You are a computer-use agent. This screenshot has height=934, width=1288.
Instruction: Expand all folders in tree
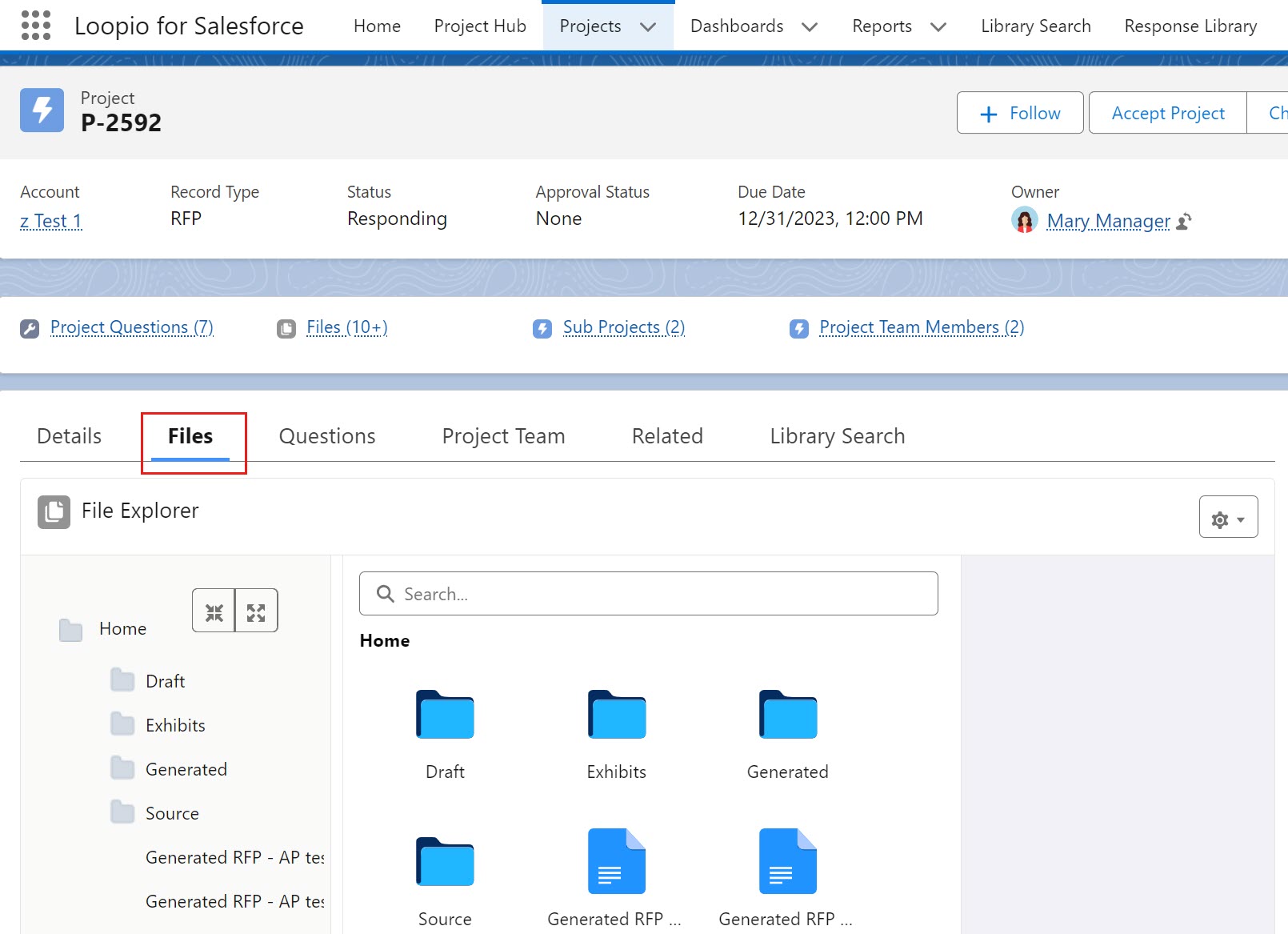(256, 611)
